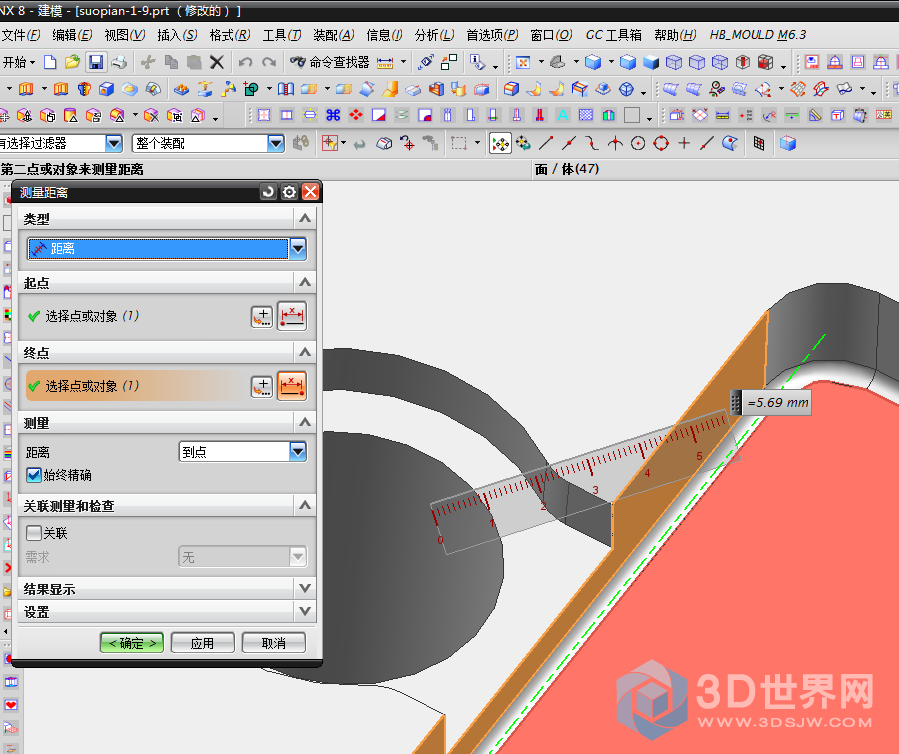Open the 插入(S) menu
Screen dimensions: 899x754
point(177,35)
